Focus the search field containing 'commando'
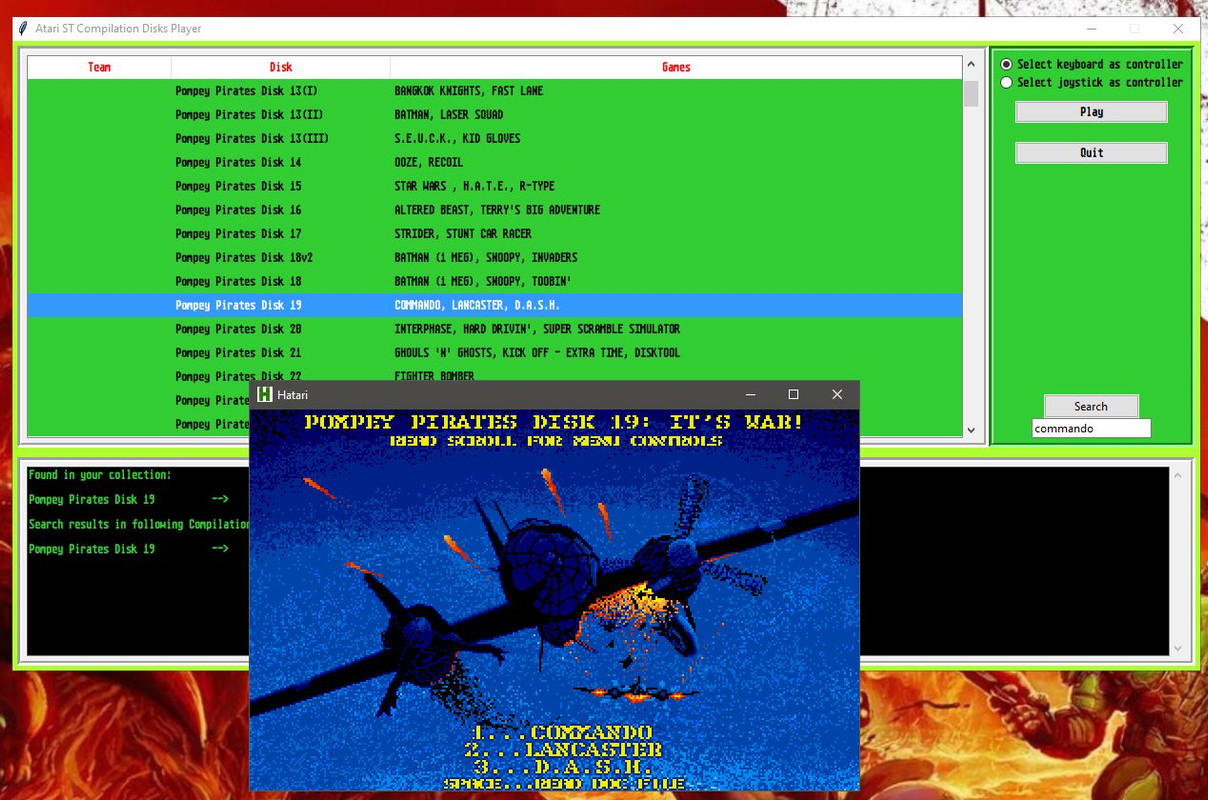The image size is (1208, 800). (x=1091, y=428)
